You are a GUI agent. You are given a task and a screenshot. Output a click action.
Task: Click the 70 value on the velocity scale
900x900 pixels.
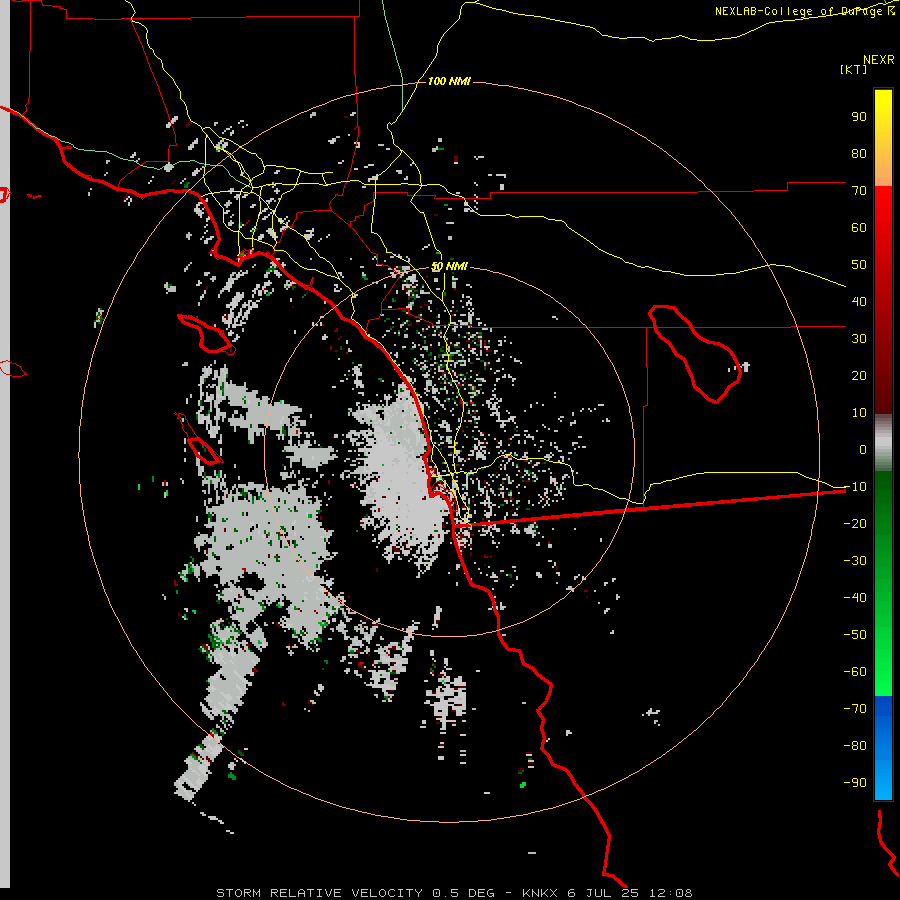tap(859, 191)
